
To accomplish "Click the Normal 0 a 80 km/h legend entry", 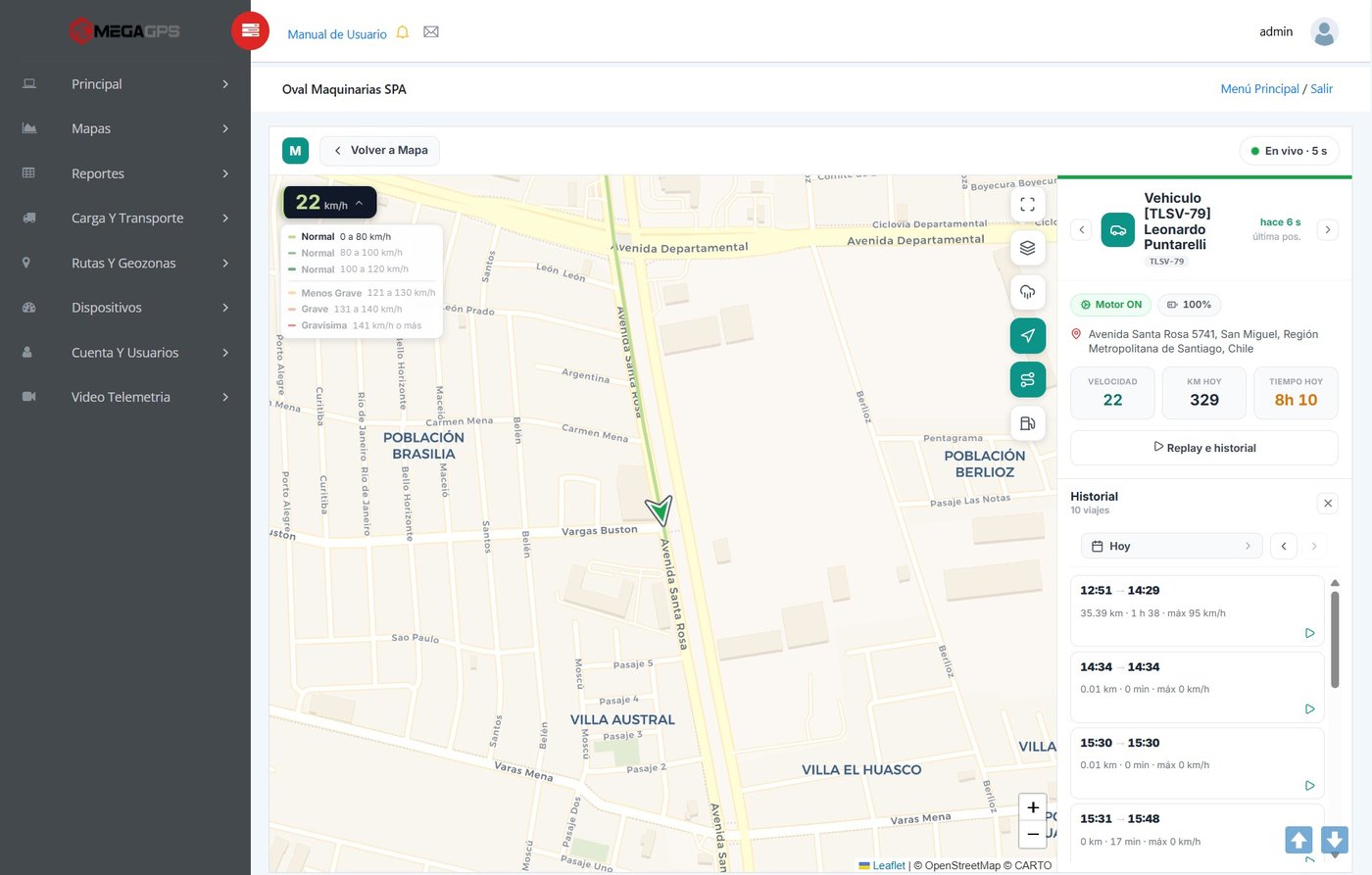I will [340, 236].
